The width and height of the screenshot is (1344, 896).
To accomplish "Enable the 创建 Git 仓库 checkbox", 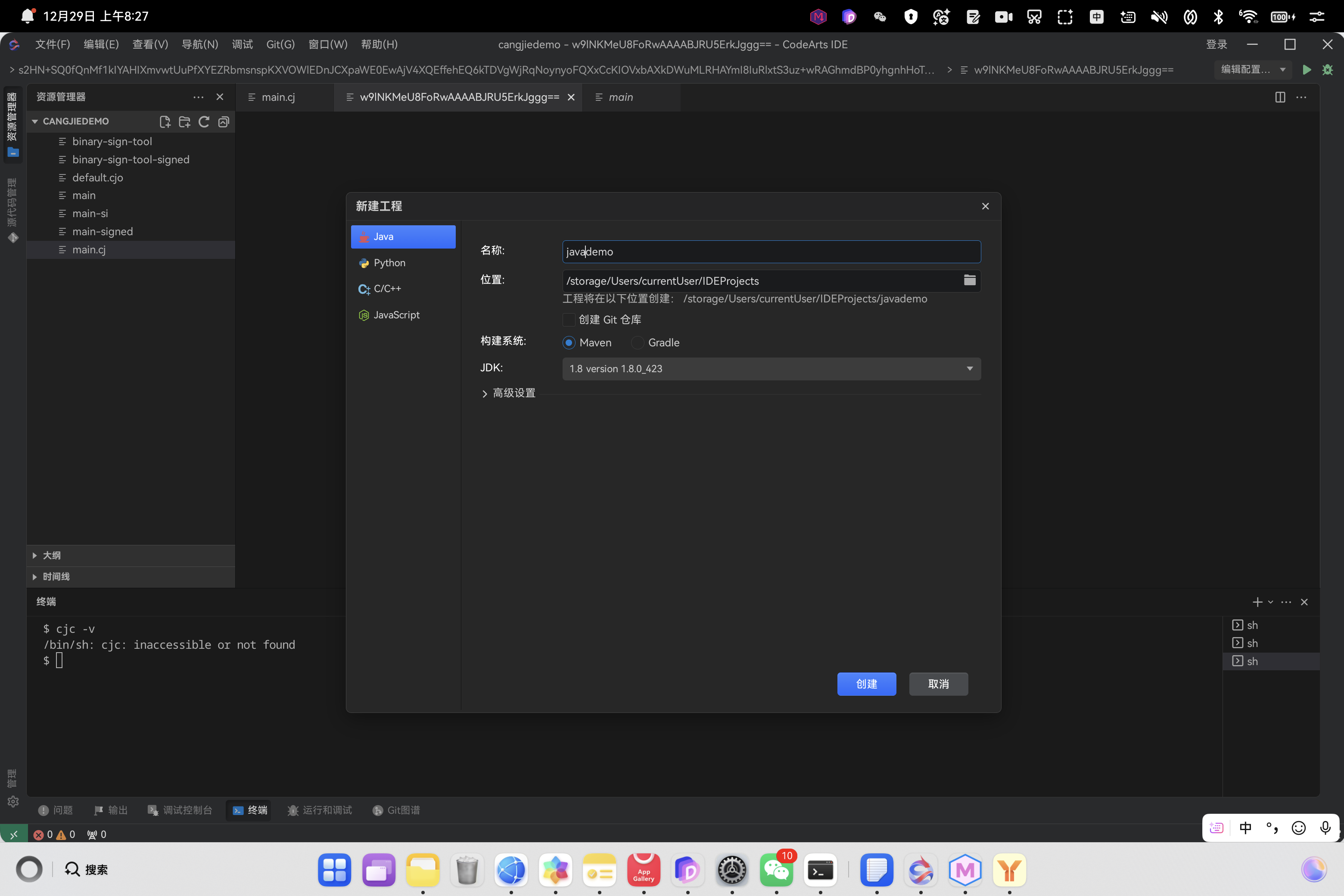I will click(569, 320).
